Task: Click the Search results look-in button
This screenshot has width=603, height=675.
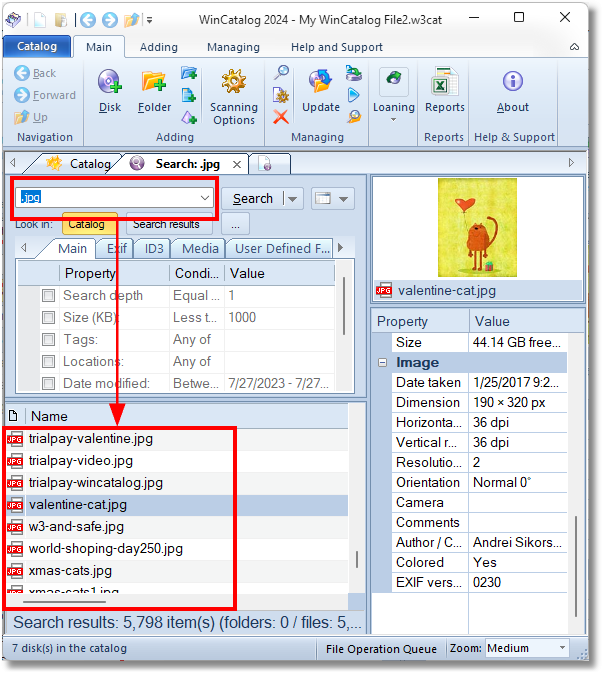Action: [166, 225]
